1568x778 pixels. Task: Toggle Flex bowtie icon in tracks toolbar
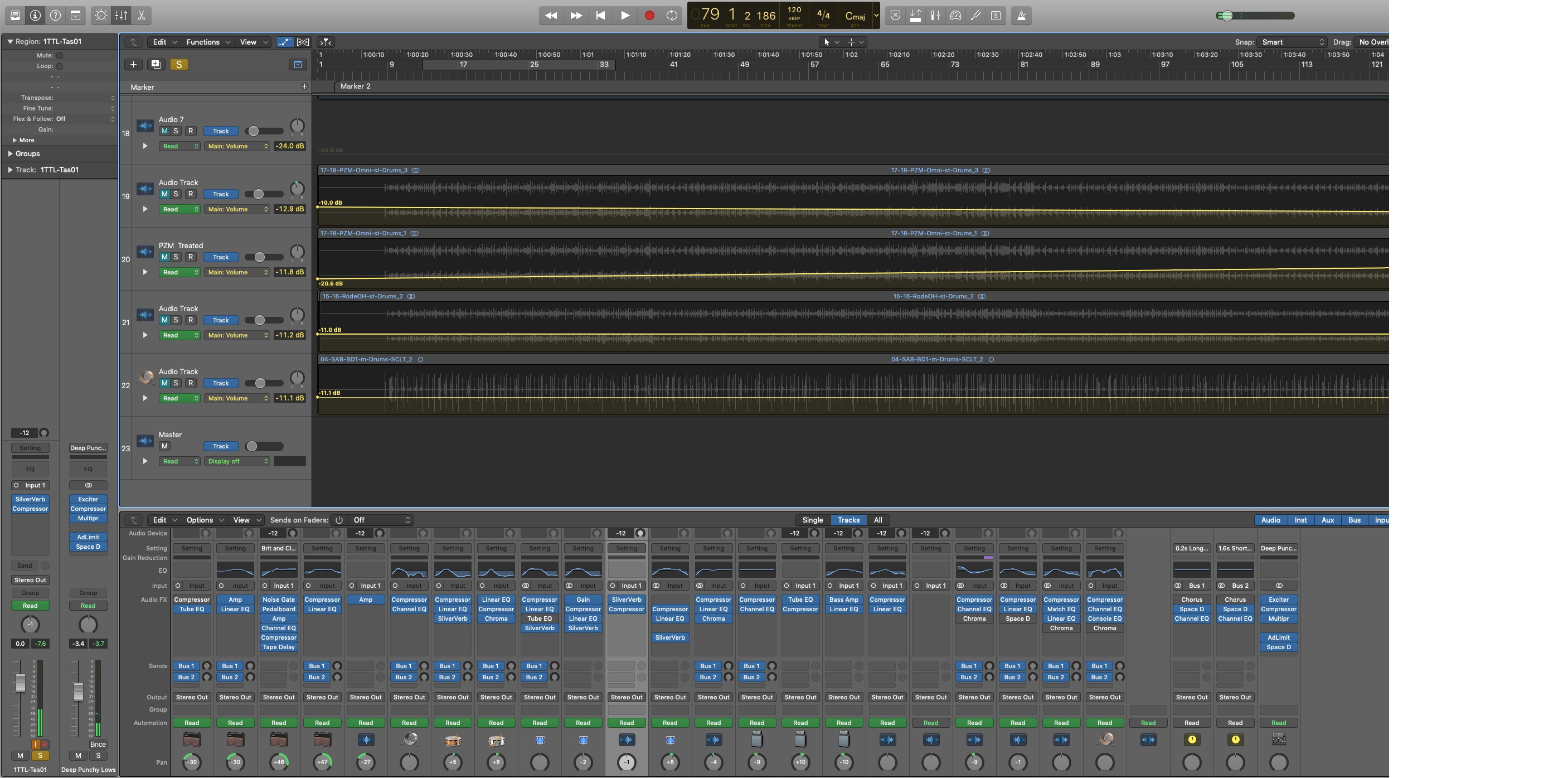tap(303, 42)
